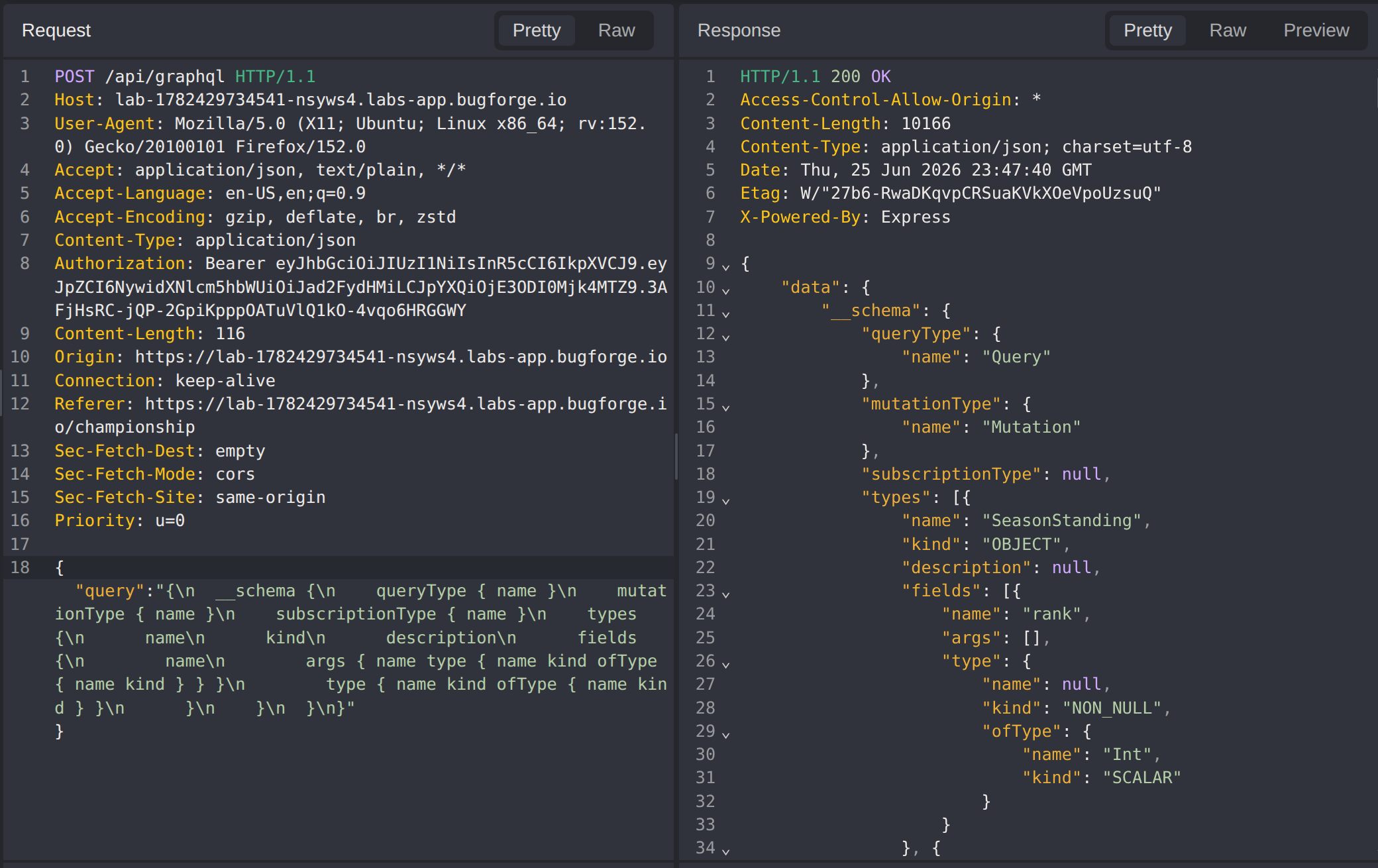1378x868 pixels.
Task: Click the request Content-Type application/json value
Action: [275, 240]
